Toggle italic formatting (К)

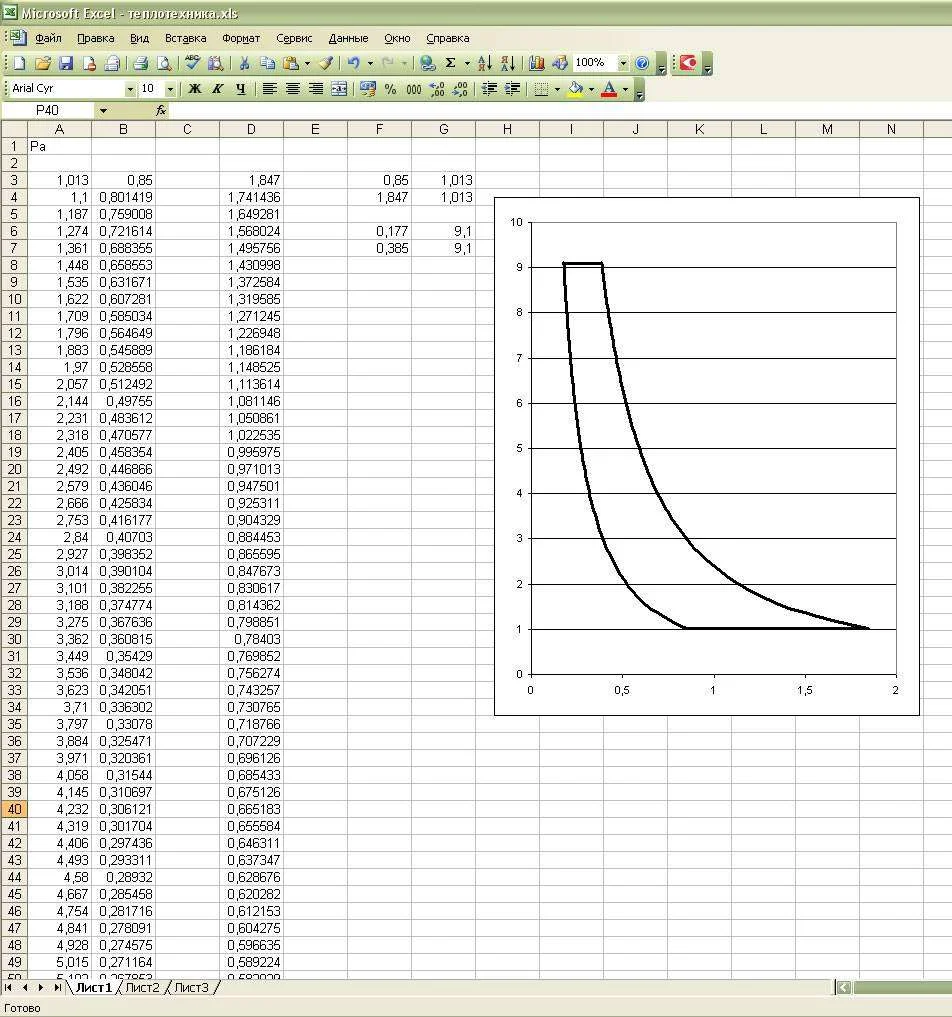[218, 89]
